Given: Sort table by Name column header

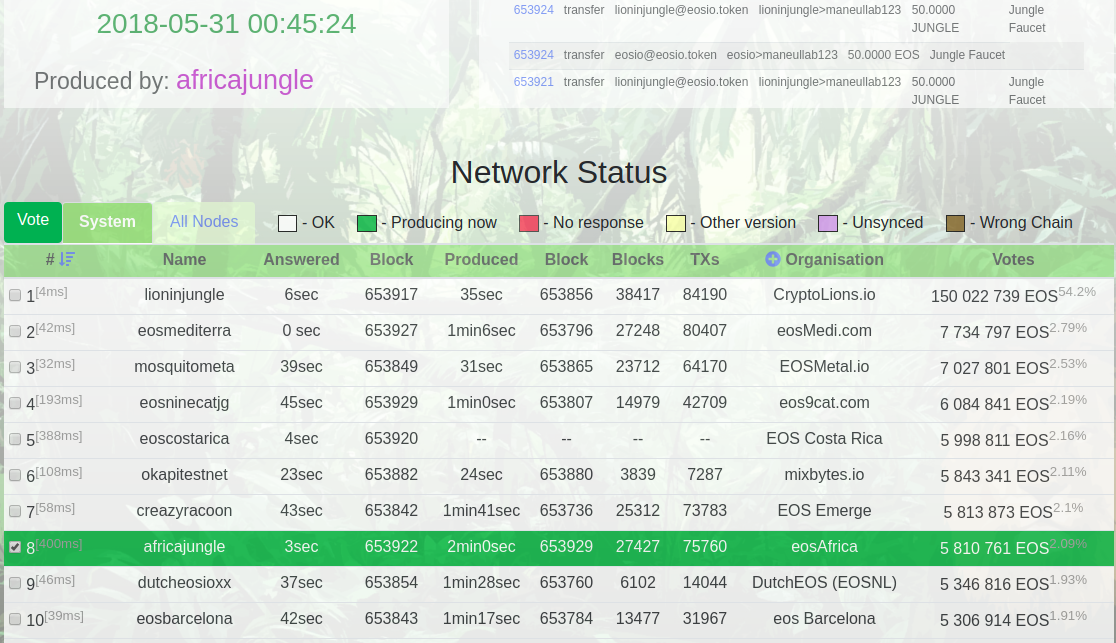Looking at the screenshot, I should (184, 260).
